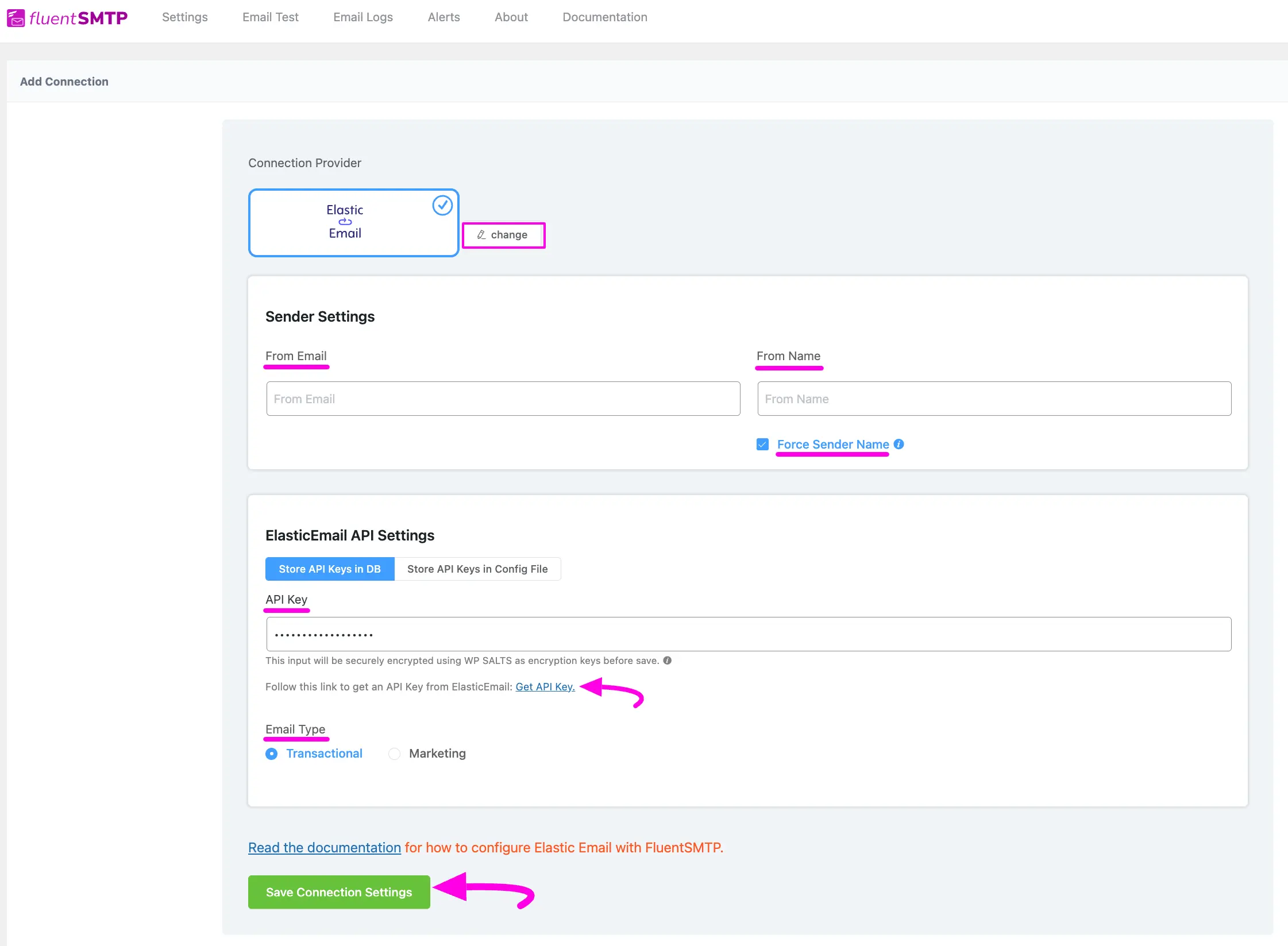Click the Email Type label
This screenshot has width=1288, height=946.
coord(295,729)
